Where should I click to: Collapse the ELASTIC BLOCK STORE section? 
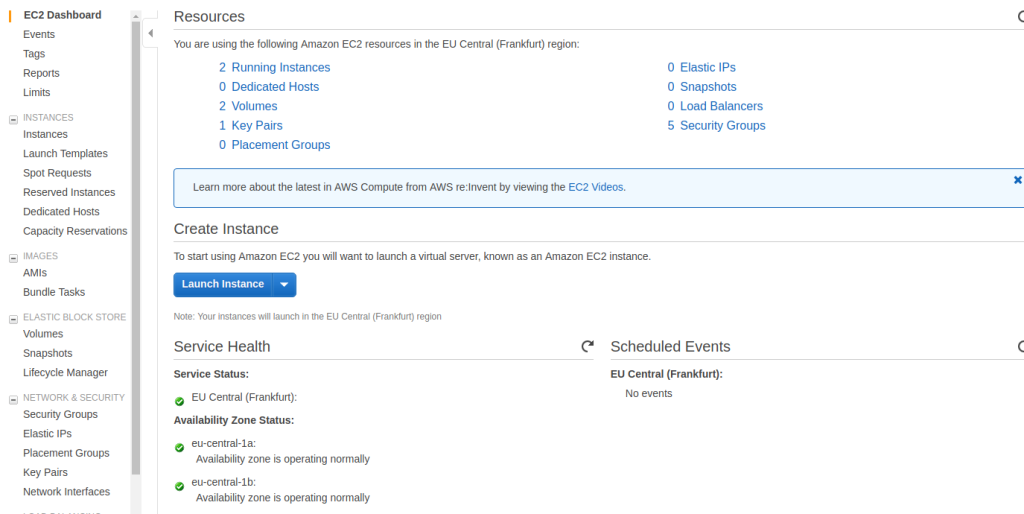tap(13, 319)
